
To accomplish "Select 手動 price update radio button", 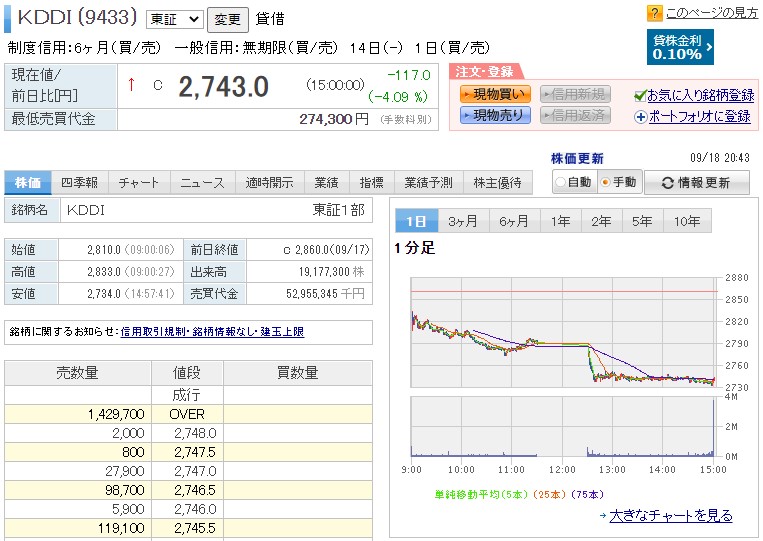I will click(x=605, y=182).
